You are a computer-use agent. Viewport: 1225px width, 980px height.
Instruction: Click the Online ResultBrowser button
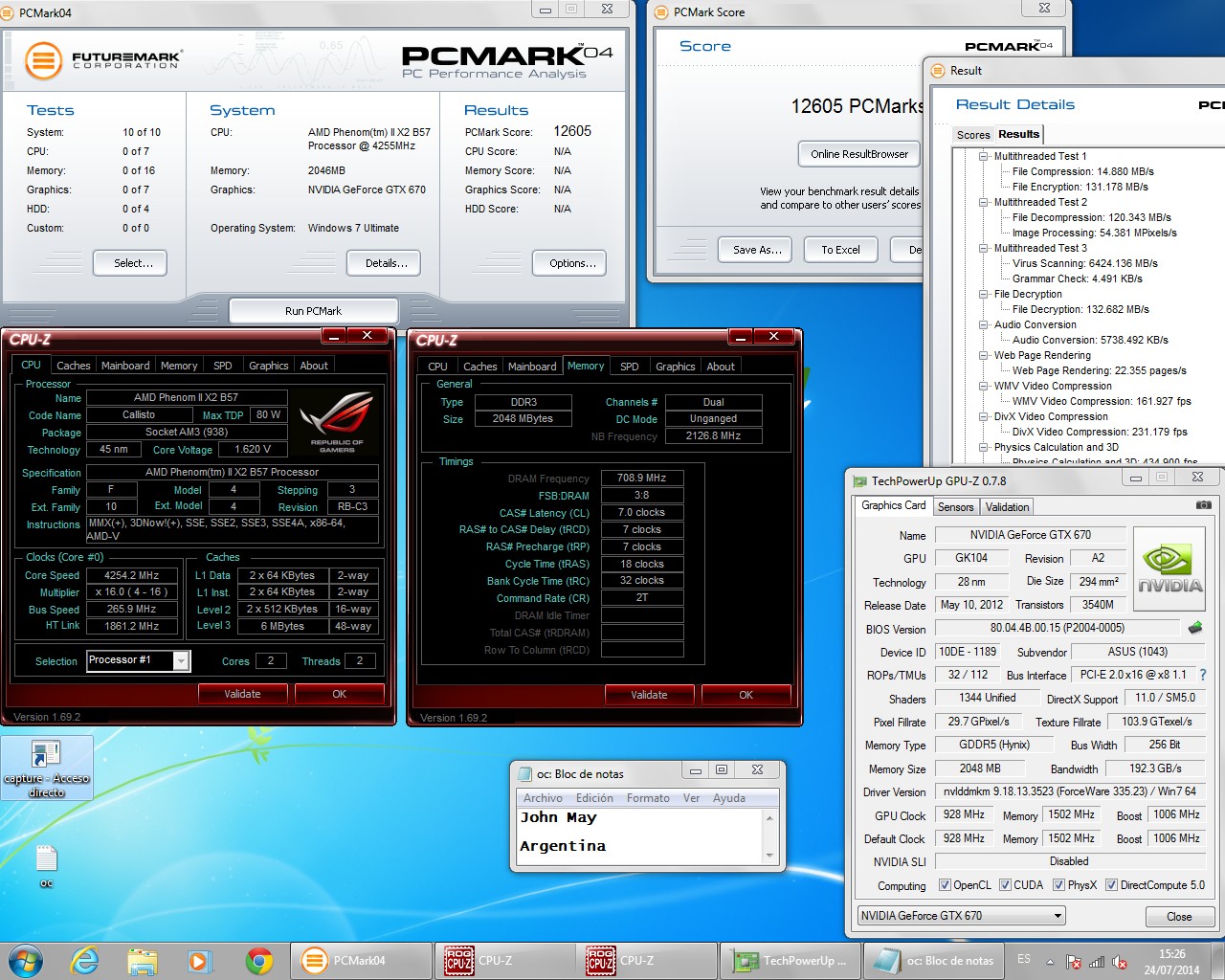click(859, 154)
